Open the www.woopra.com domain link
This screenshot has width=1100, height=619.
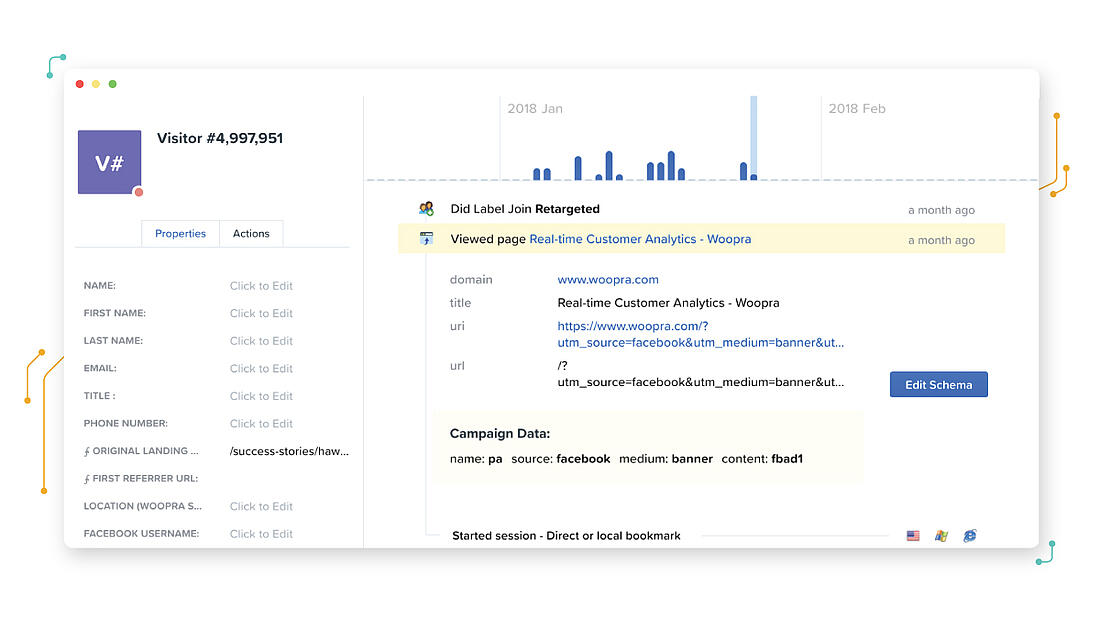(608, 279)
